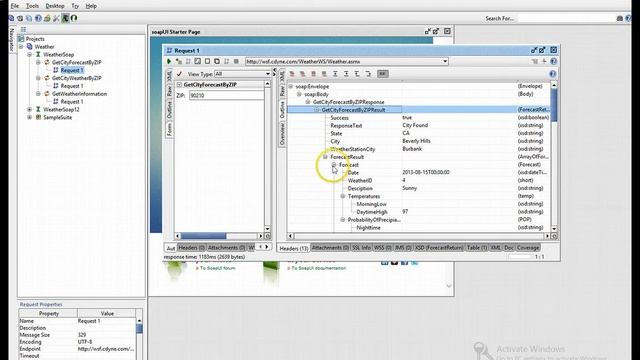This screenshot has width=640, height=360.
Task: Select GetWeatherInformation in the navigator tree
Action: (79, 94)
